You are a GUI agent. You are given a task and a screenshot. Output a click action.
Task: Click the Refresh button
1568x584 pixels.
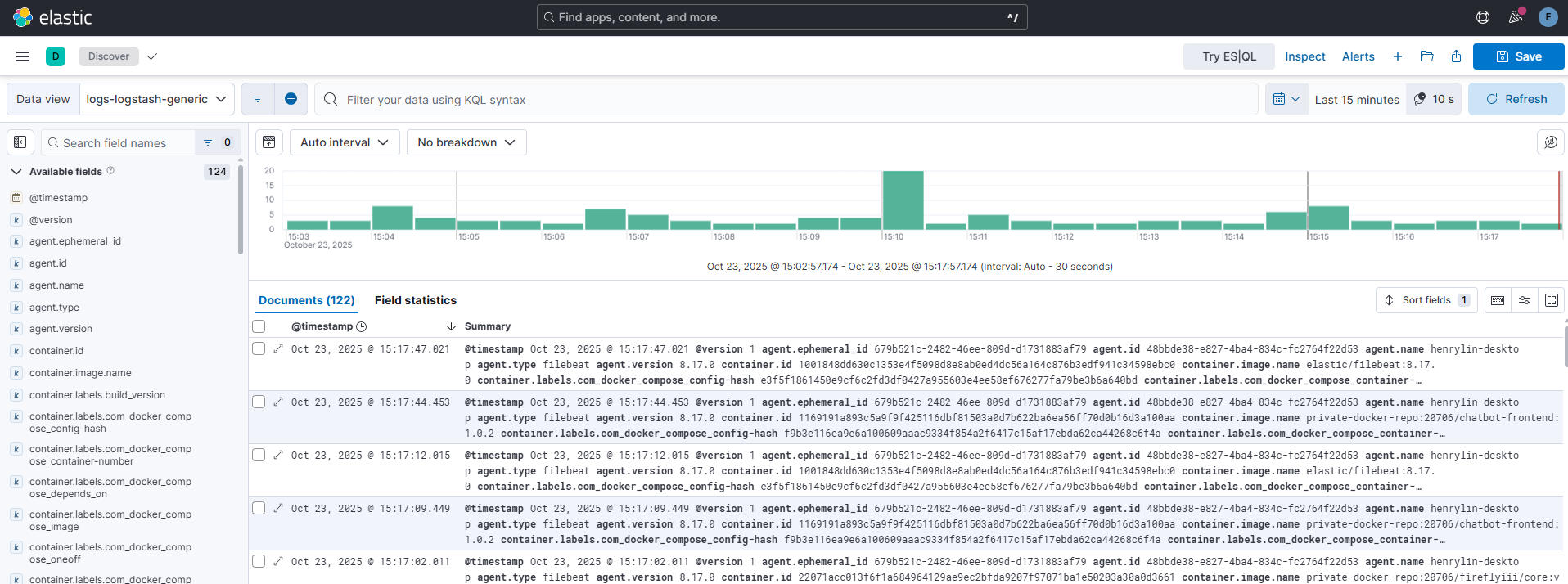tap(1516, 99)
